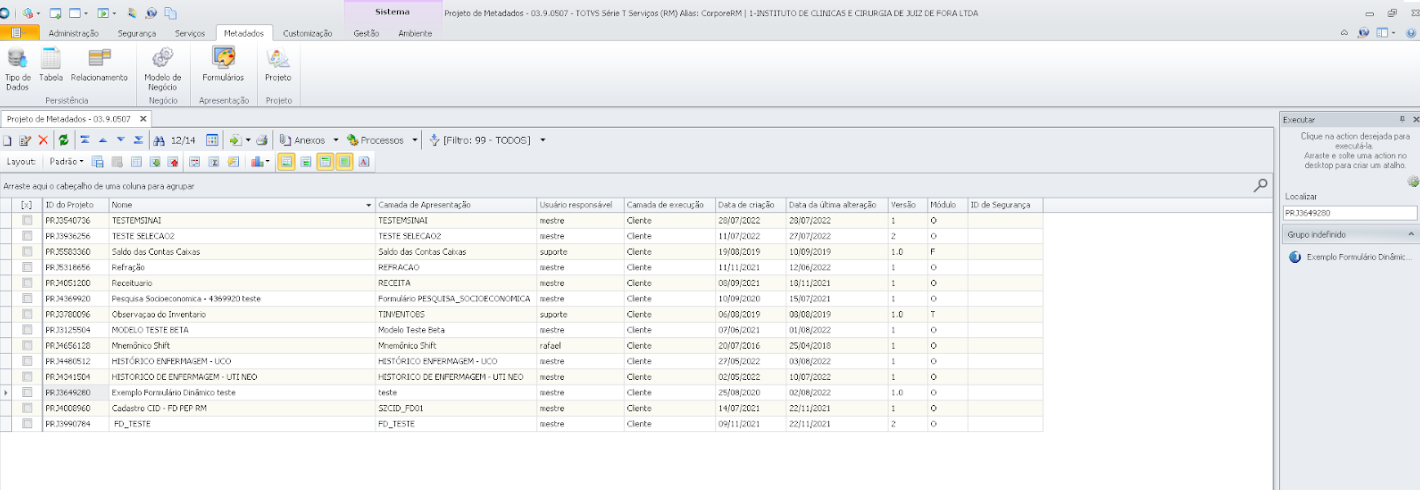Go to next record down arrow
The width and height of the screenshot is (1420, 490).
(x=120, y=140)
